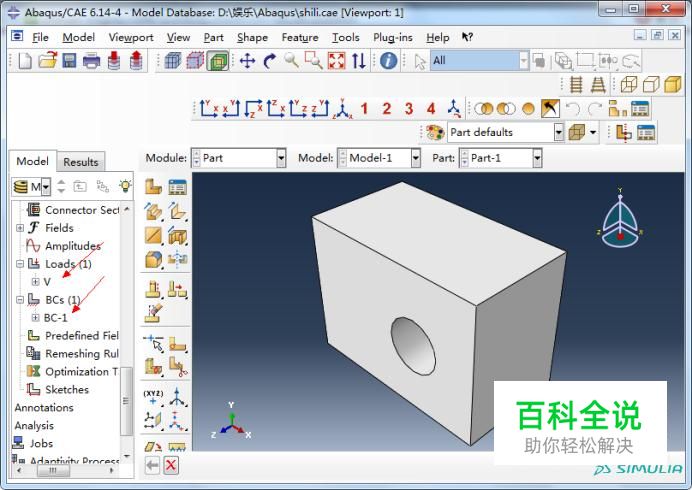Image resolution: width=692 pixels, height=490 pixels.
Task: Toggle shaded render style
Action: tap(673, 84)
